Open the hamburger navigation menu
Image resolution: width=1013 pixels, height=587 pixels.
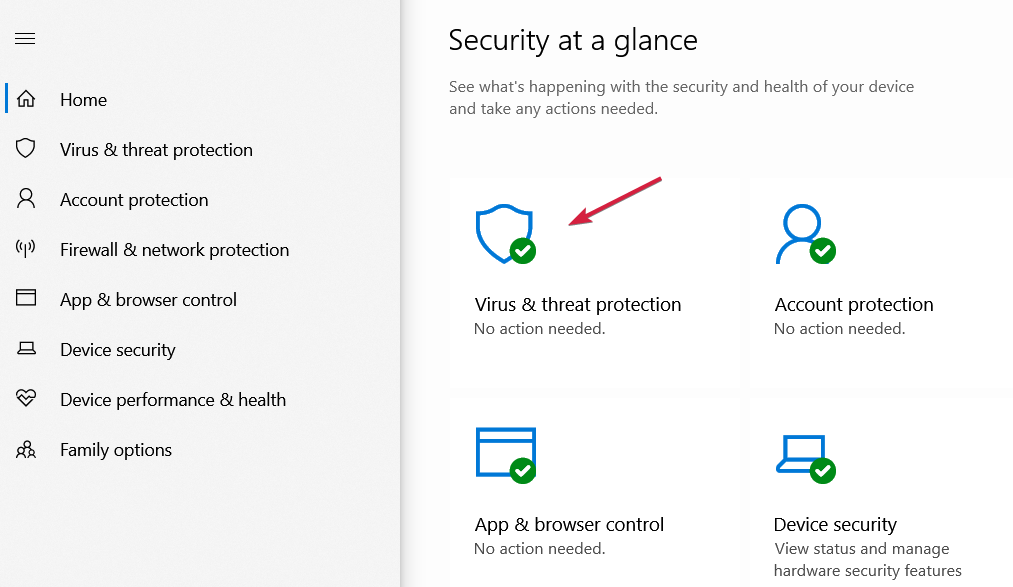(25, 39)
